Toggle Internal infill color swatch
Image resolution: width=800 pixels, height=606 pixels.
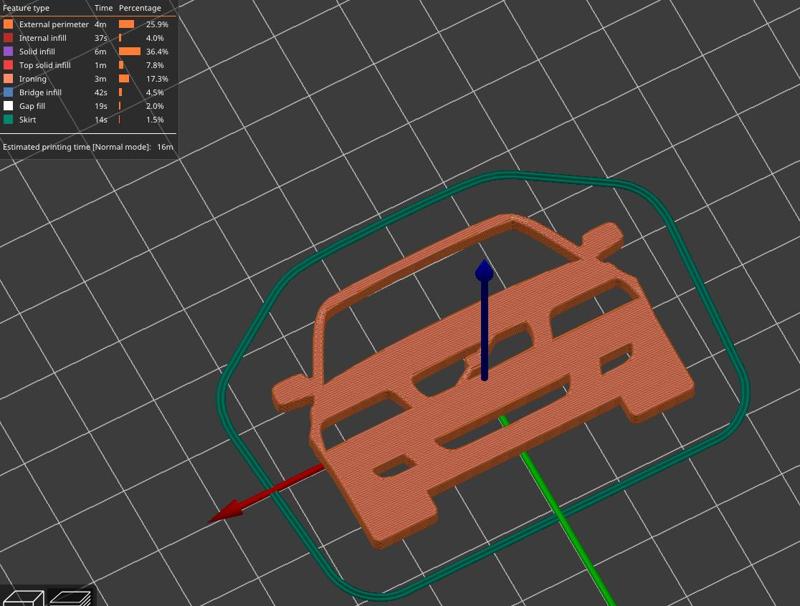tap(8, 38)
